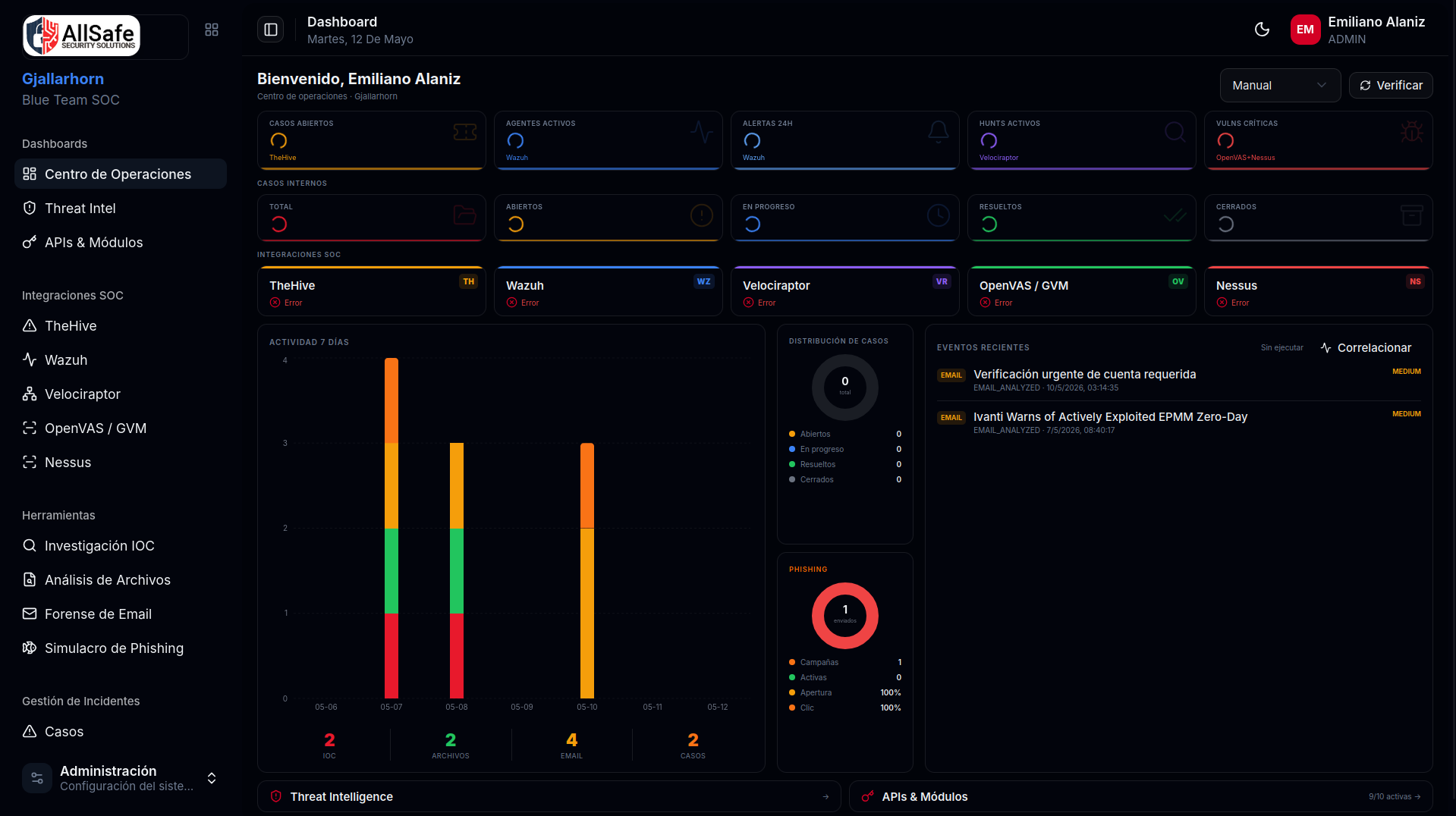
Task: Click the En Progreso clock icon
Action: pyautogui.click(x=939, y=215)
